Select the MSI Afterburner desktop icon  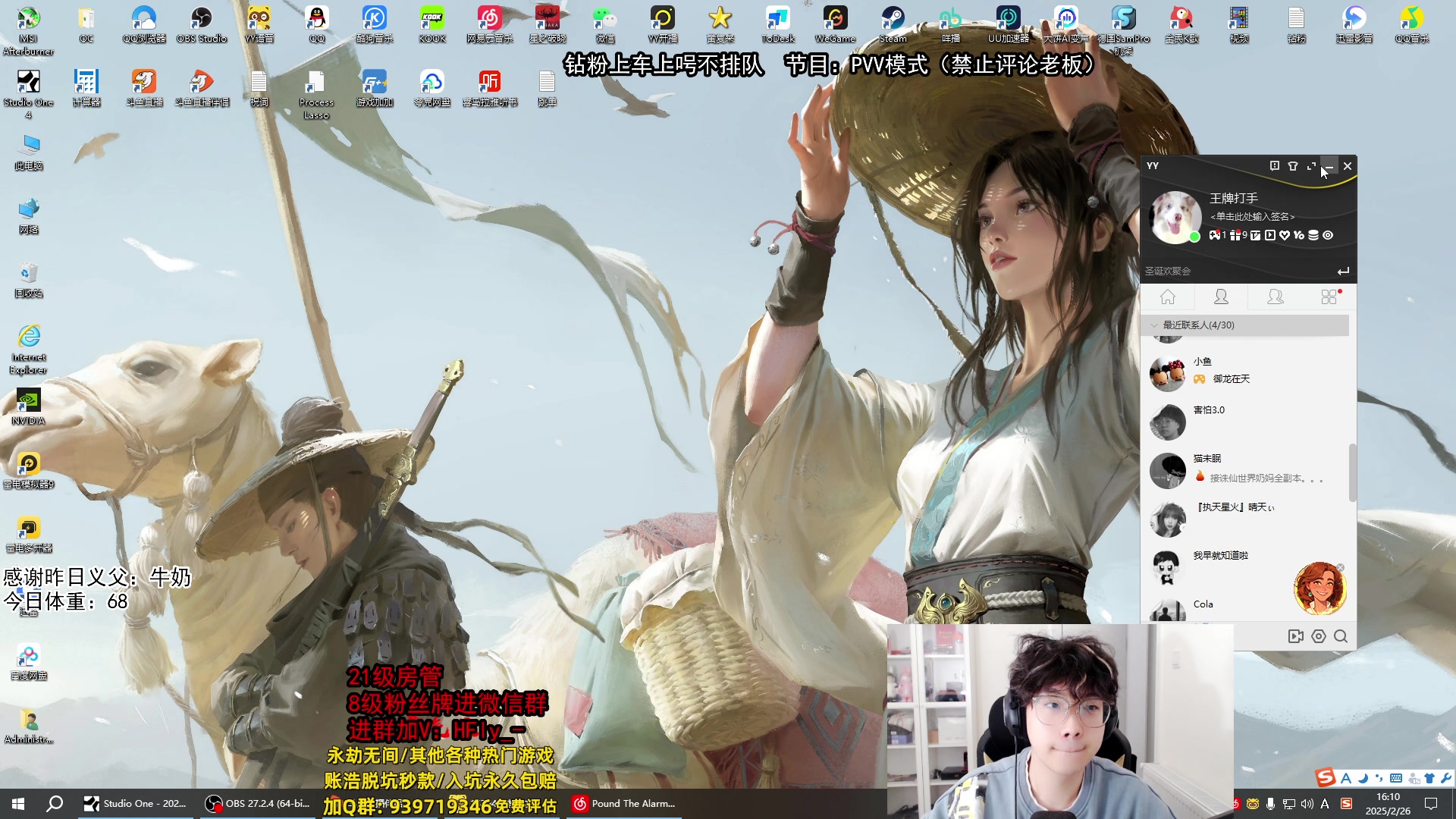pyautogui.click(x=29, y=30)
